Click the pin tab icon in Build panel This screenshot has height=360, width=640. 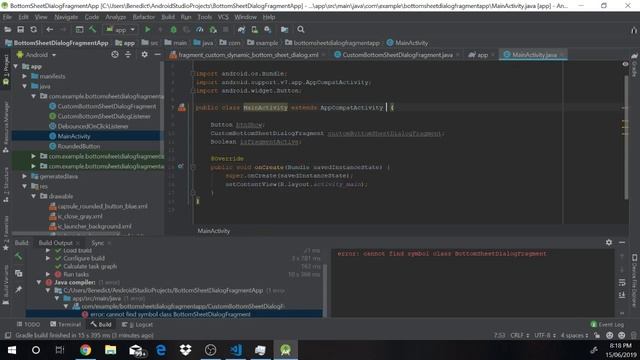(x=18, y=289)
